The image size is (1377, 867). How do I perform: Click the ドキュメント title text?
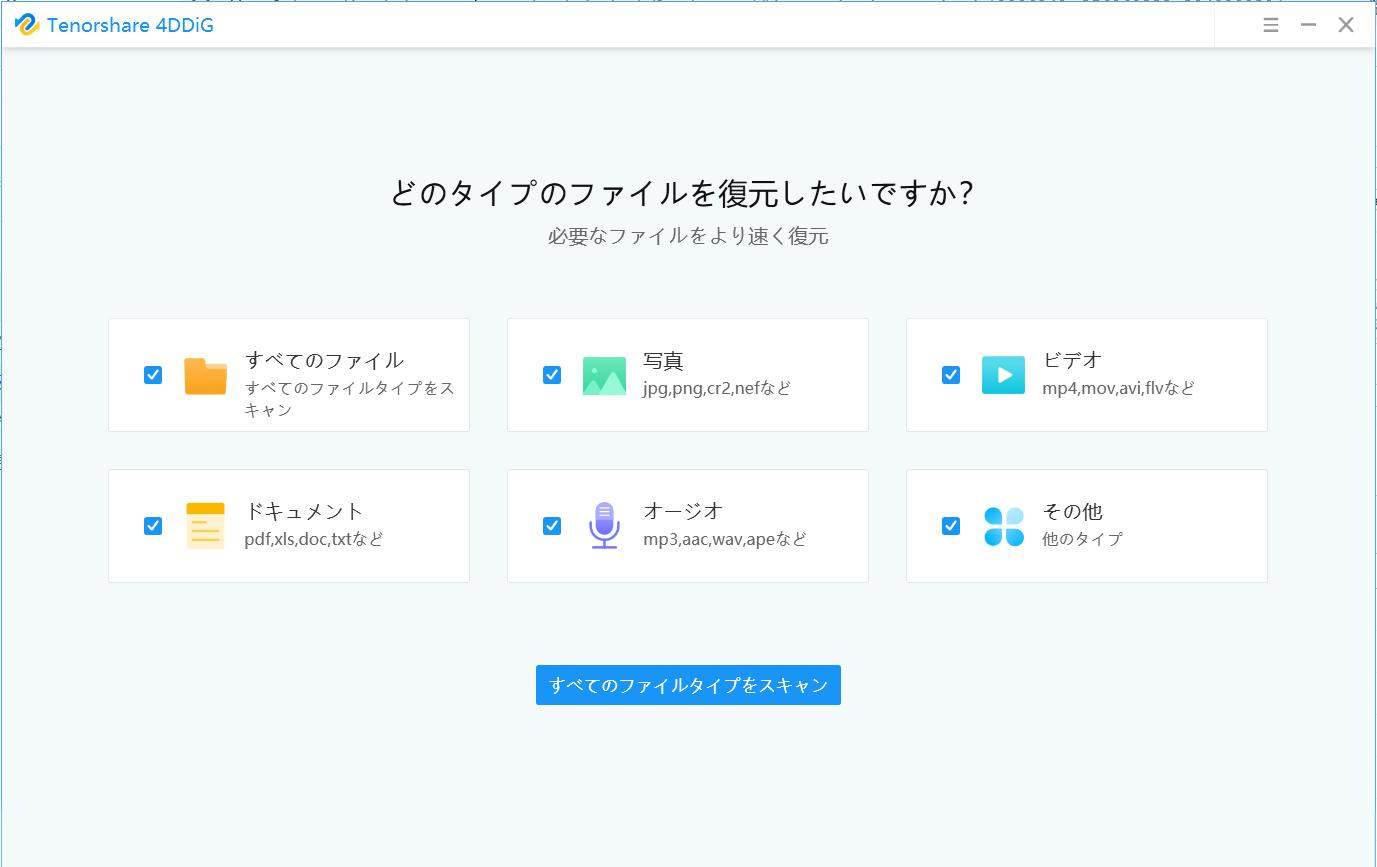coord(304,511)
